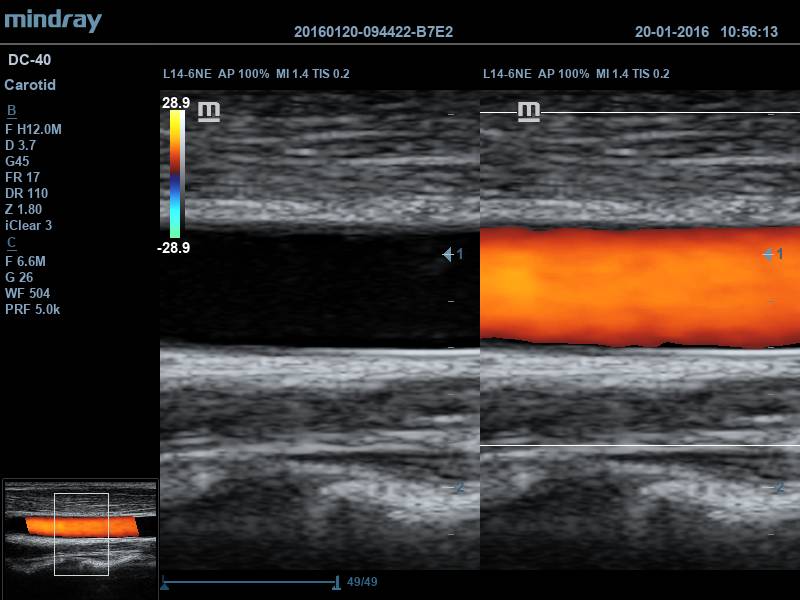The width and height of the screenshot is (800, 600).
Task: Click the cine loop progress bar
Action: coord(252,581)
